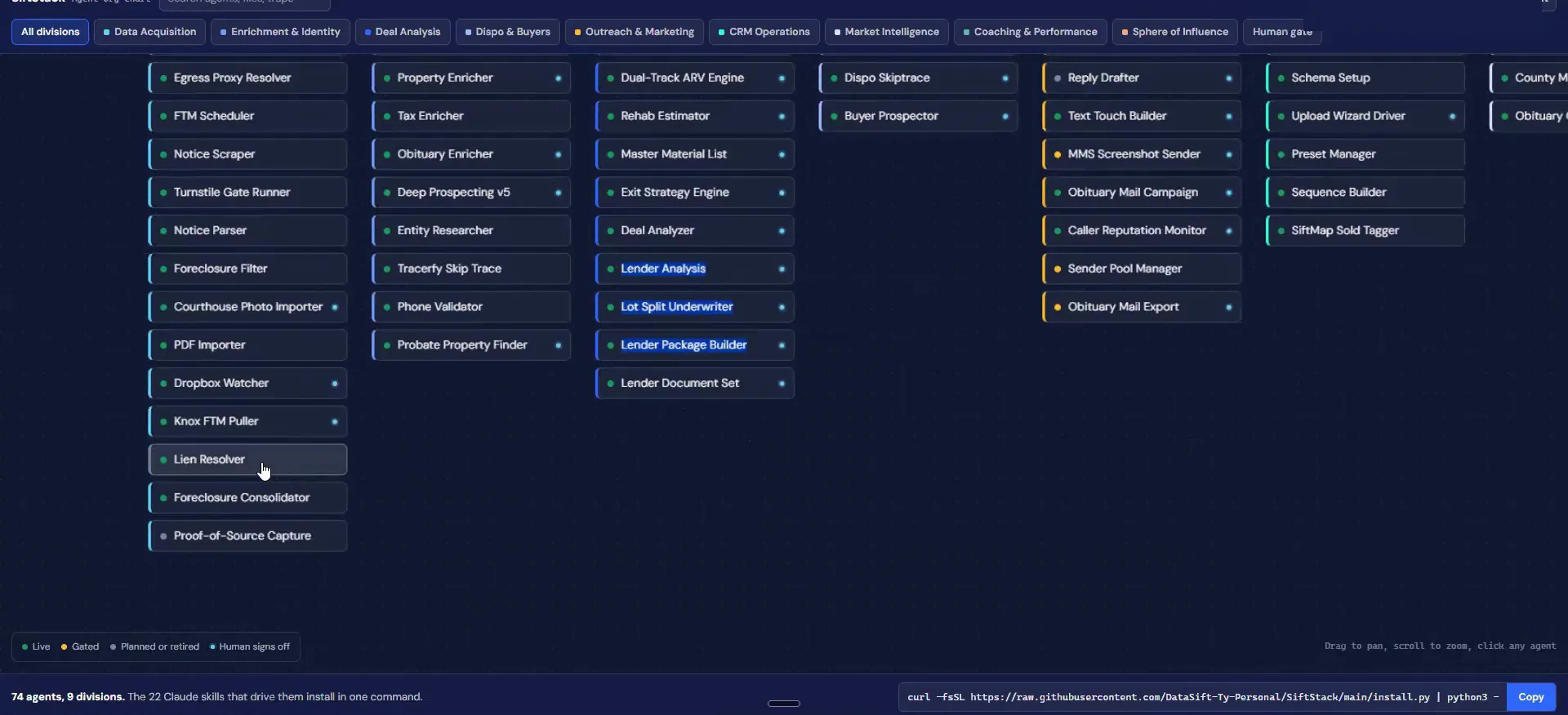Open the Human gate tab
The image size is (1568, 715).
pos(1282,32)
